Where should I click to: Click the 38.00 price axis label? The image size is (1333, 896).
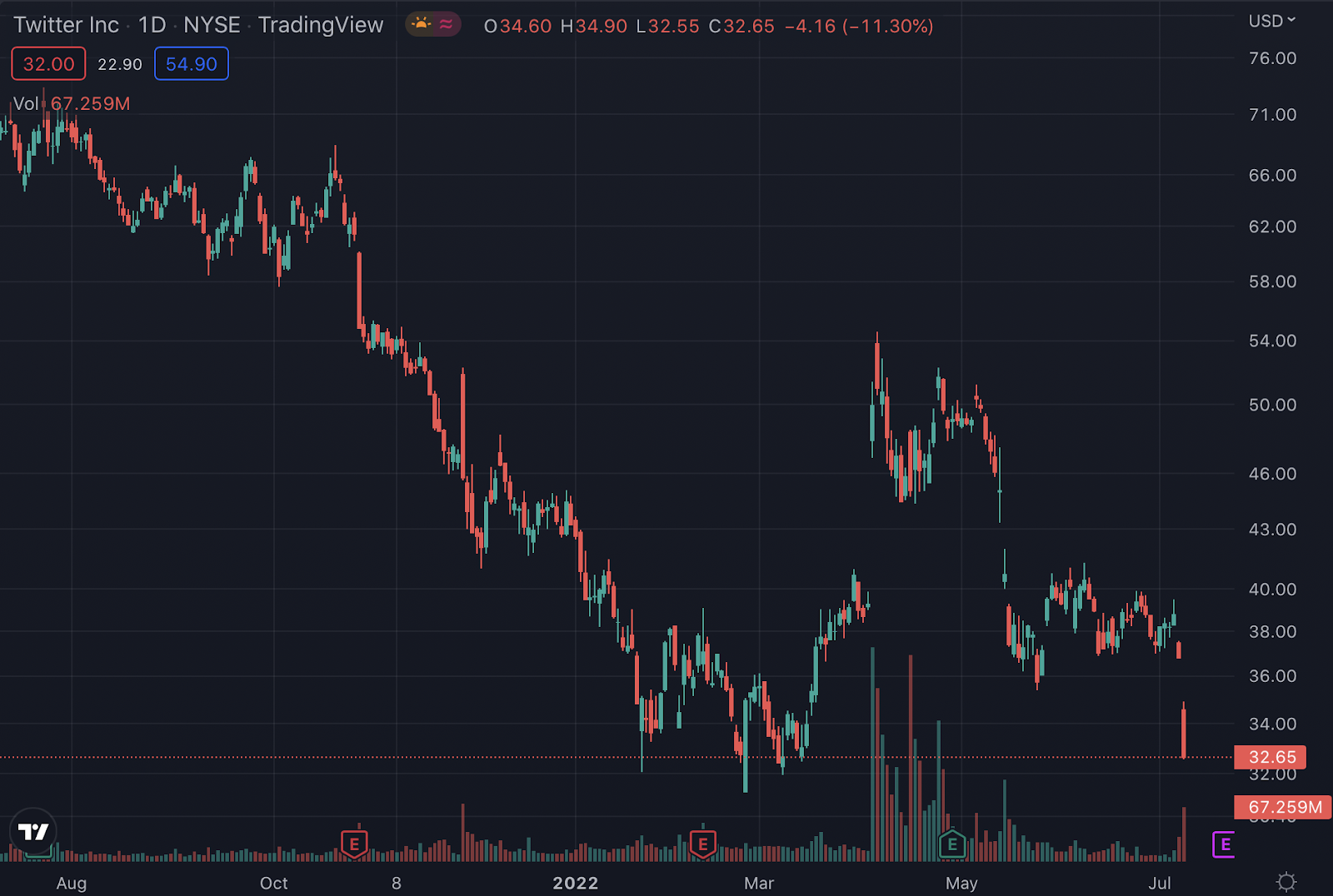(1272, 632)
